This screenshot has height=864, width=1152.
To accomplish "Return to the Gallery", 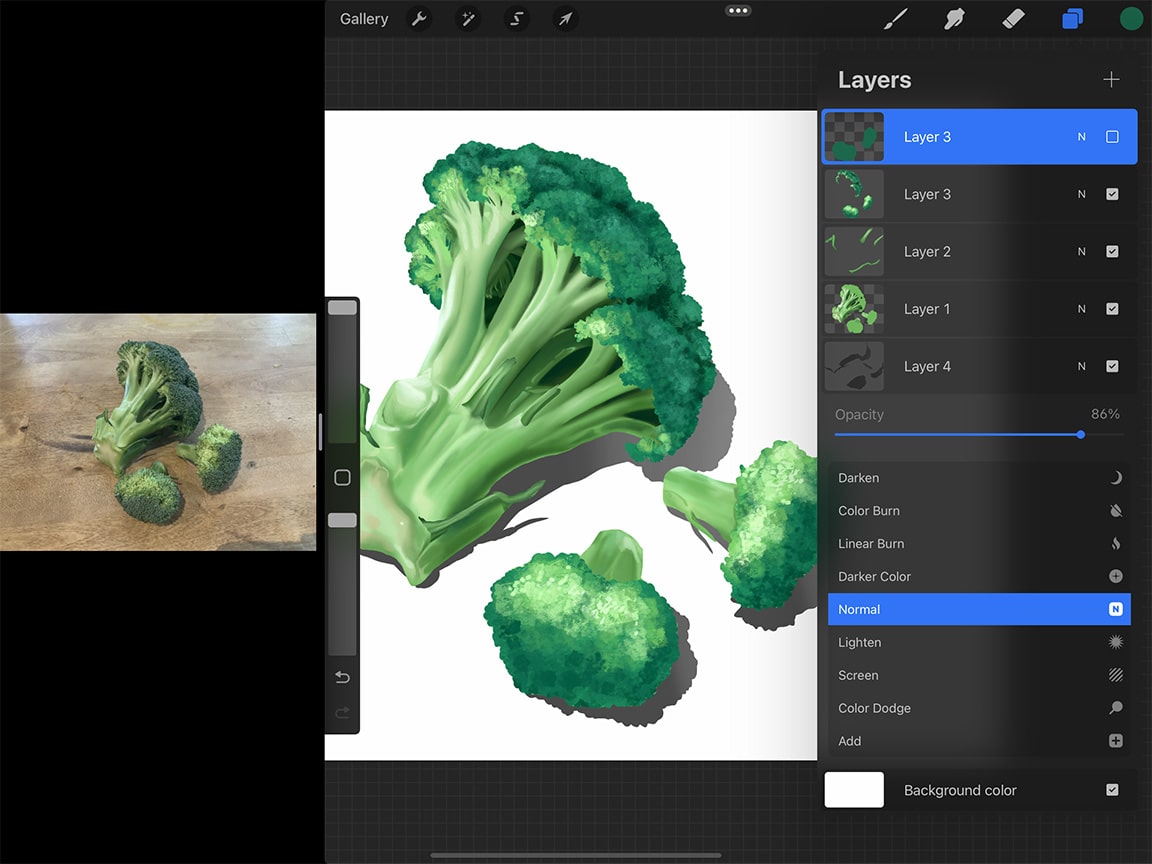I will click(363, 18).
